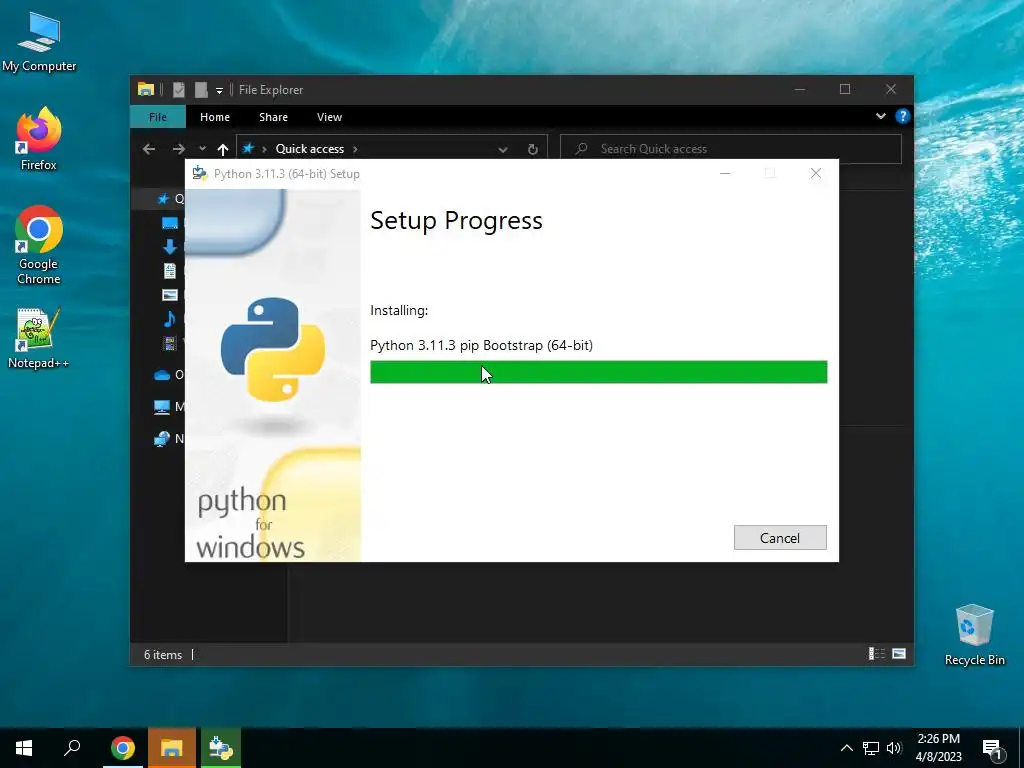This screenshot has width=1024, height=768.
Task: Open the Windows Start menu
Action: [24, 748]
